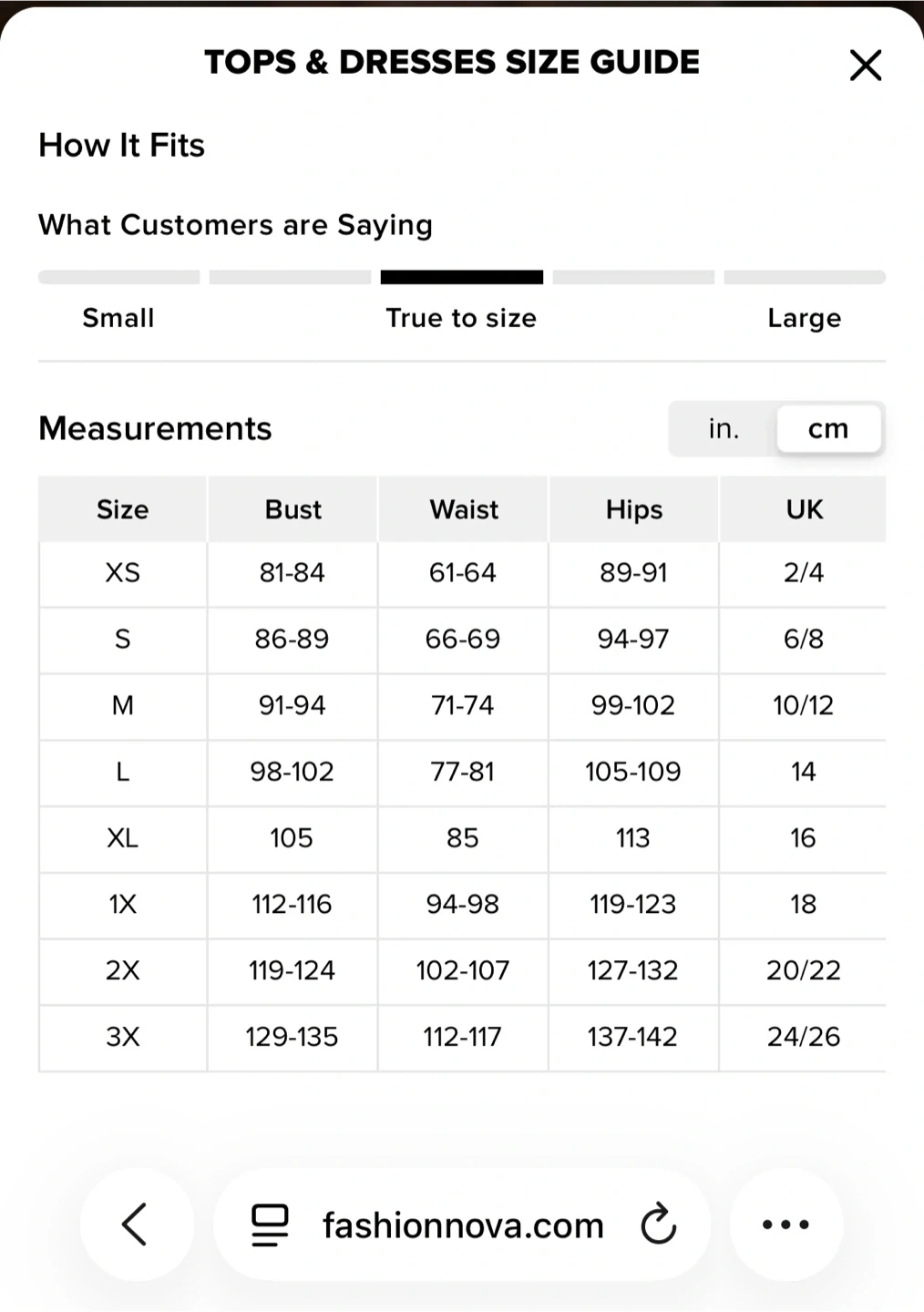
Task: Select the cm unit option
Action: (x=827, y=428)
